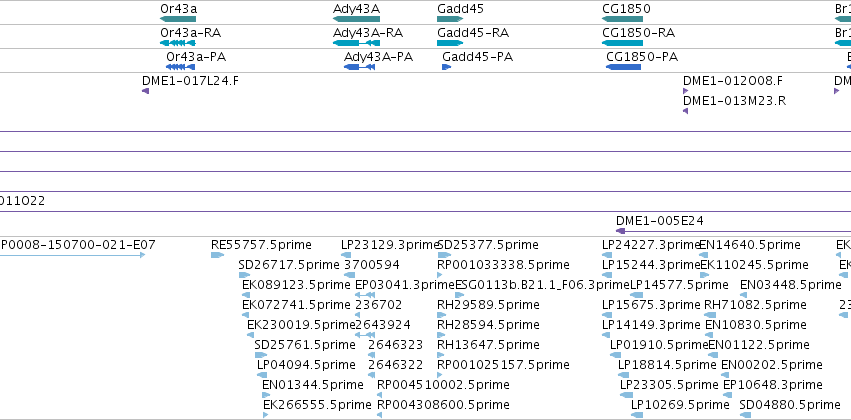Click LP10269.5prime feature
This screenshot has width=851, height=420.
pos(637,415)
